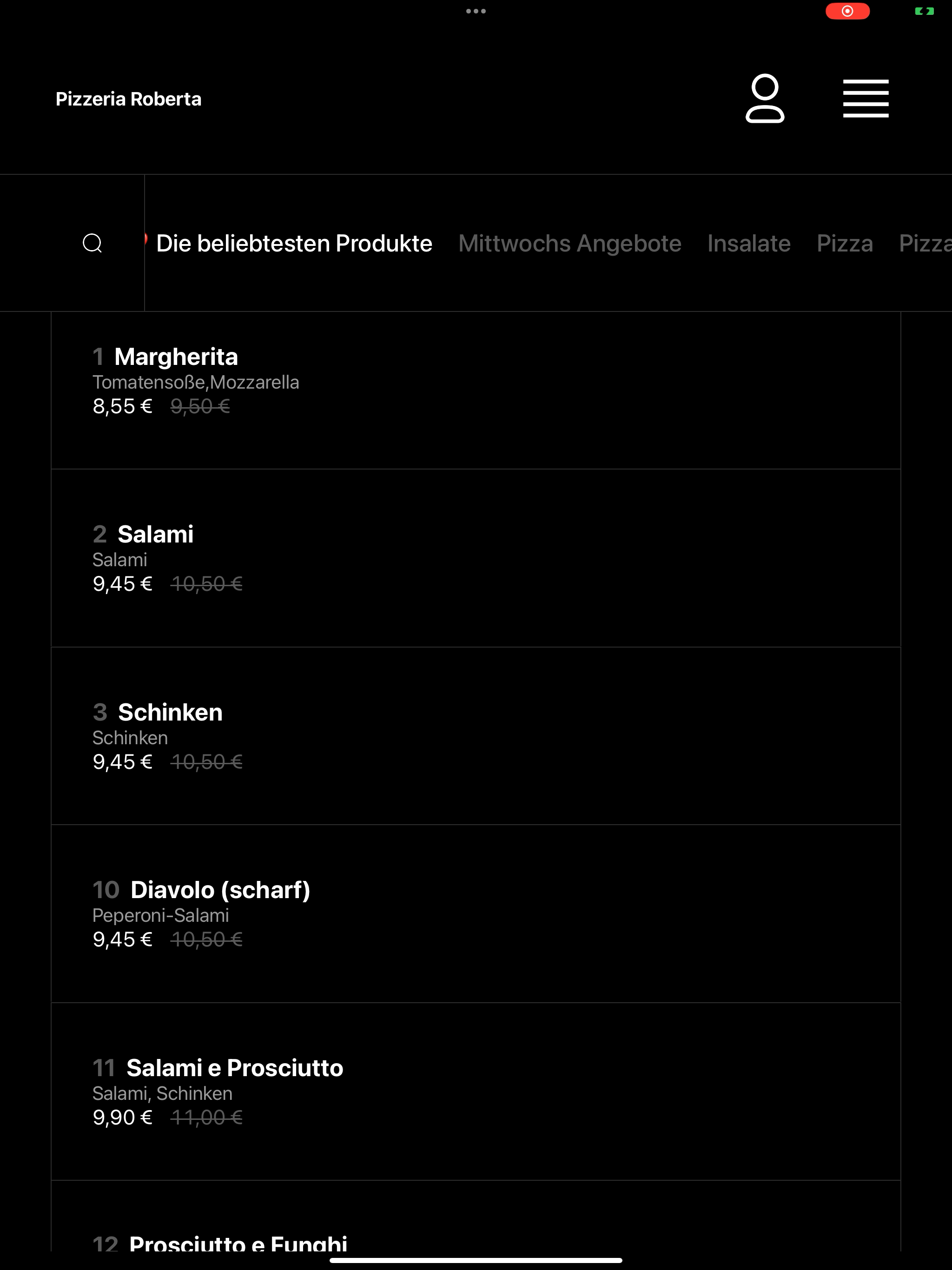Screen dimensions: 952x1270
Task: Tap the home indicator bar
Action: click(x=476, y=1261)
